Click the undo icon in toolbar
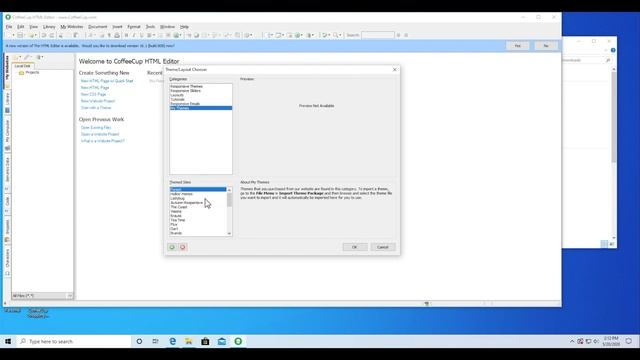Viewport: 640px width, 360px height. pos(44,35)
